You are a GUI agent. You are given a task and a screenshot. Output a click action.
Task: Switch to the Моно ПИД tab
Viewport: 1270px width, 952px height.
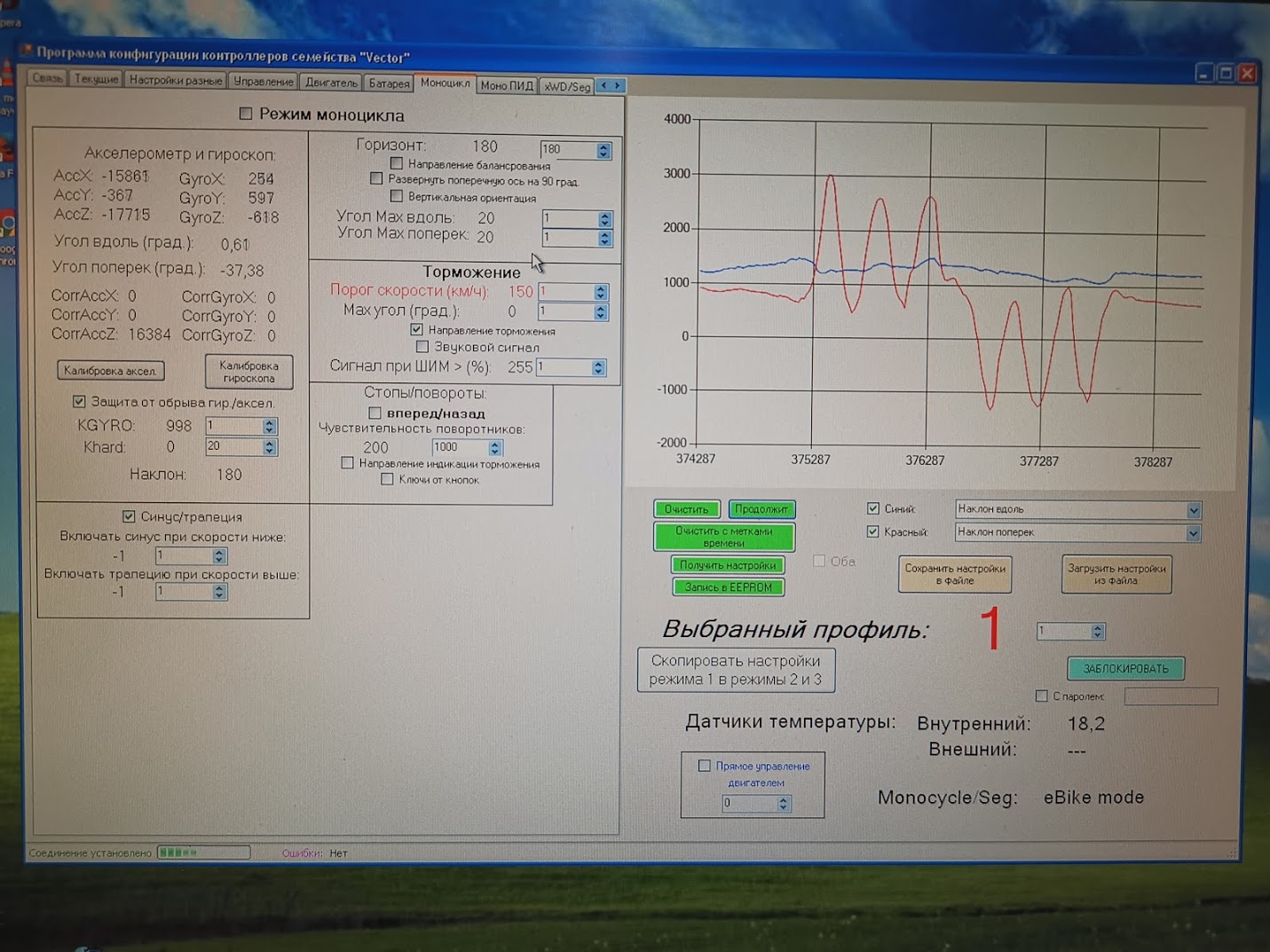[x=507, y=85]
